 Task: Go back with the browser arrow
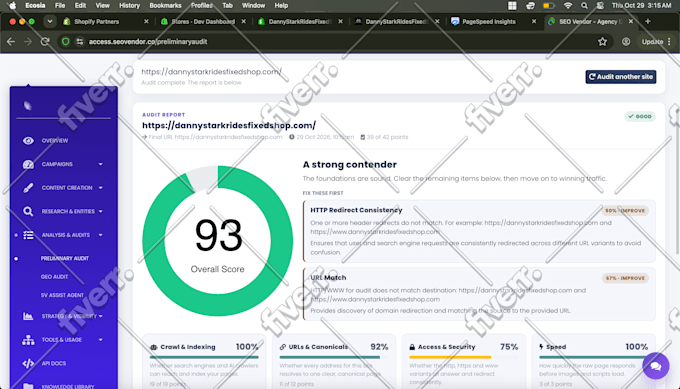click(11, 42)
